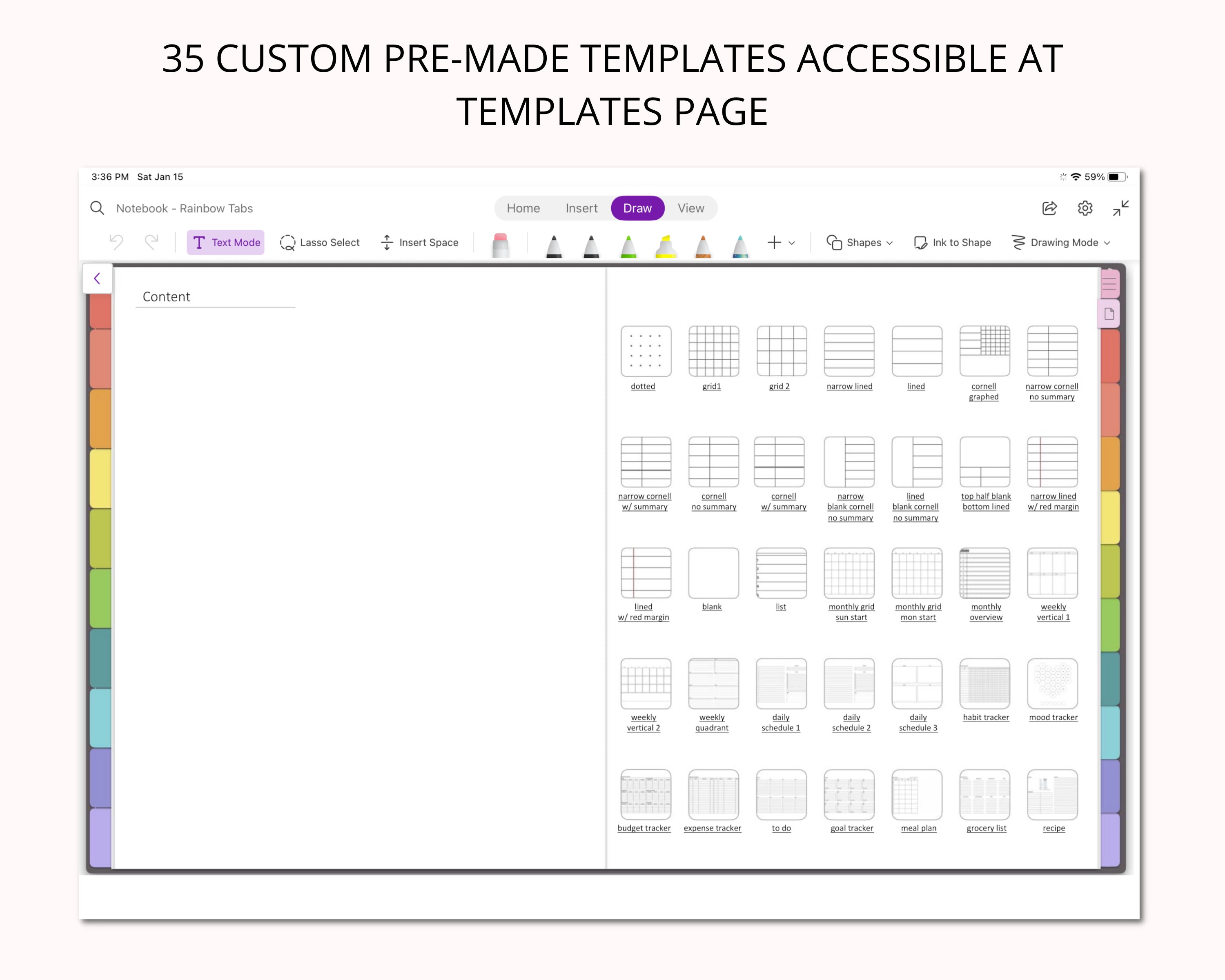The height and width of the screenshot is (980, 1225).
Task: Open the habit tracker template
Action: [985, 684]
